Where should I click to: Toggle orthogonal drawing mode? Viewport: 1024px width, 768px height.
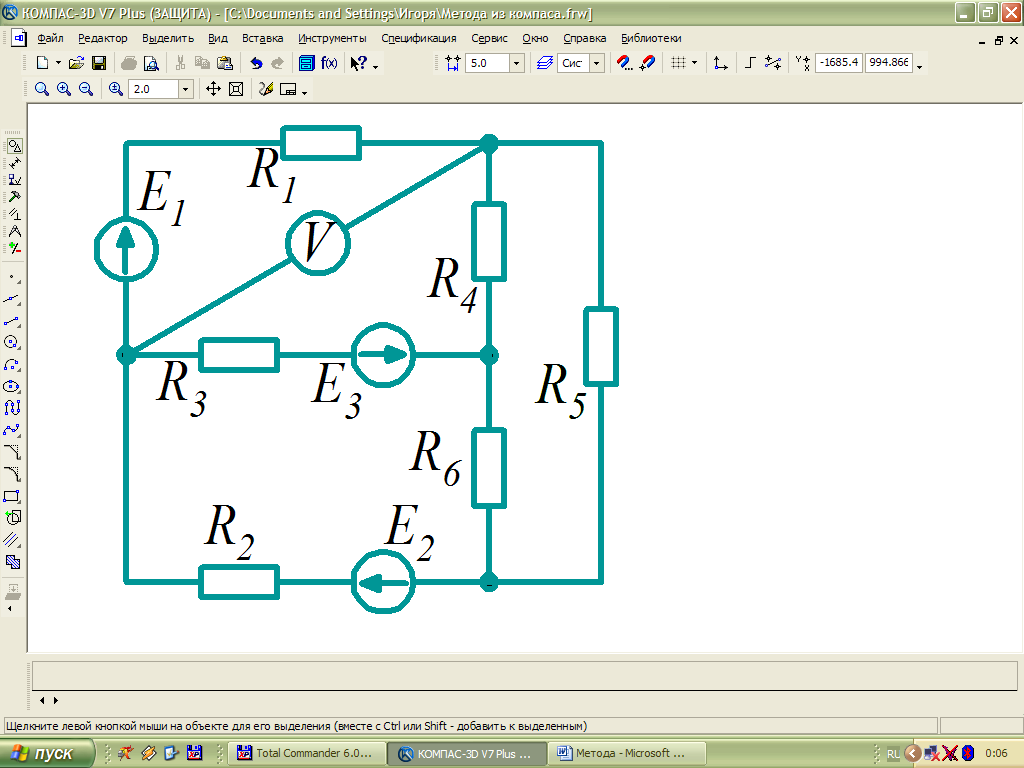tap(750, 63)
